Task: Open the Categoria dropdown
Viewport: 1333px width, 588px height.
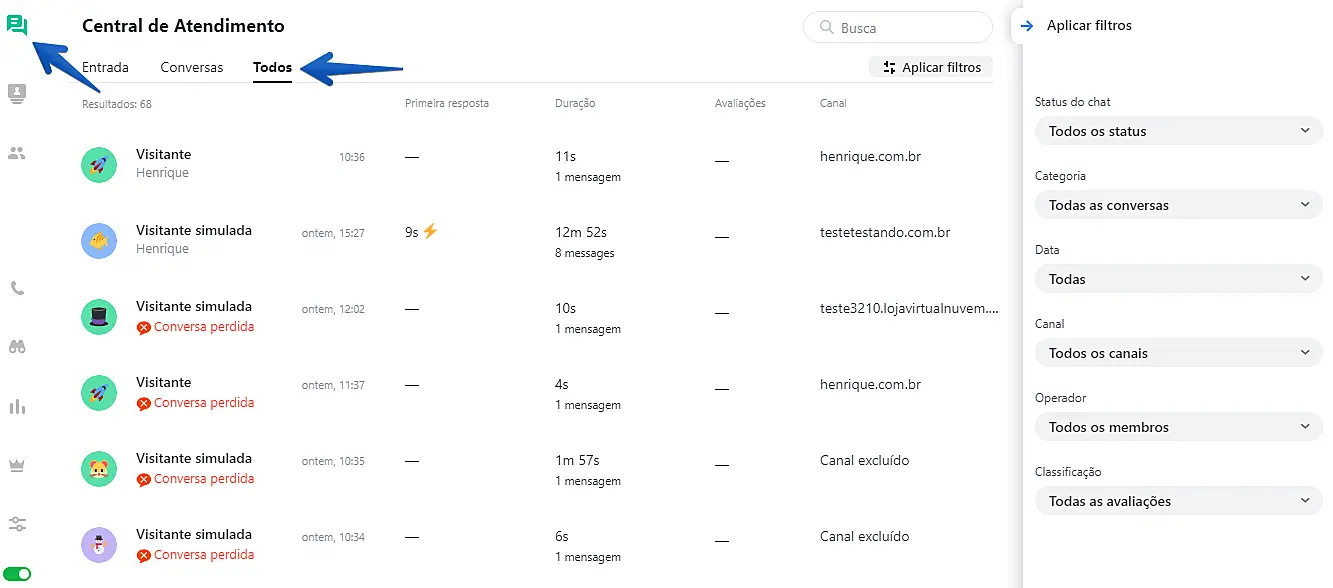Action: coord(1178,205)
